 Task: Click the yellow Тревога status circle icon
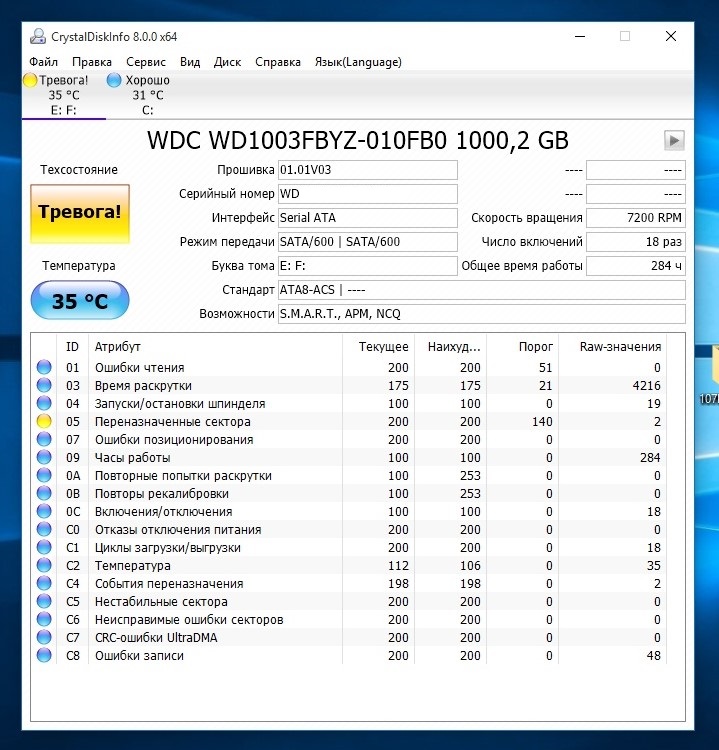30,80
